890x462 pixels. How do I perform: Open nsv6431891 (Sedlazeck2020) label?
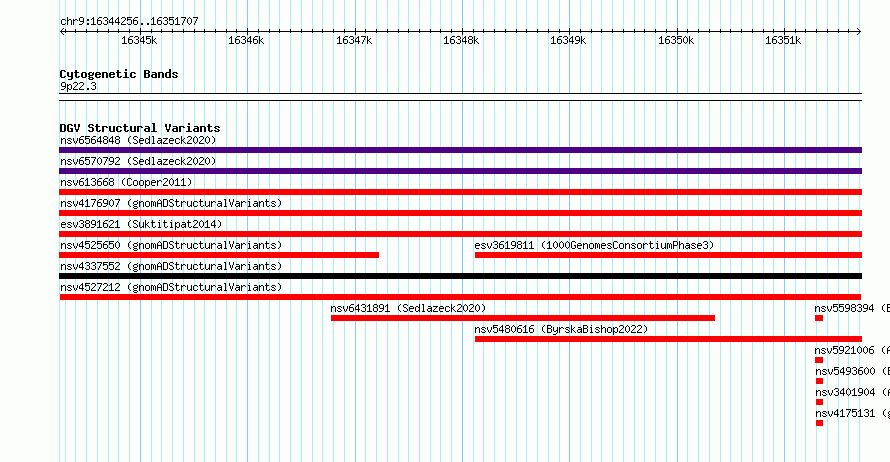408,308
